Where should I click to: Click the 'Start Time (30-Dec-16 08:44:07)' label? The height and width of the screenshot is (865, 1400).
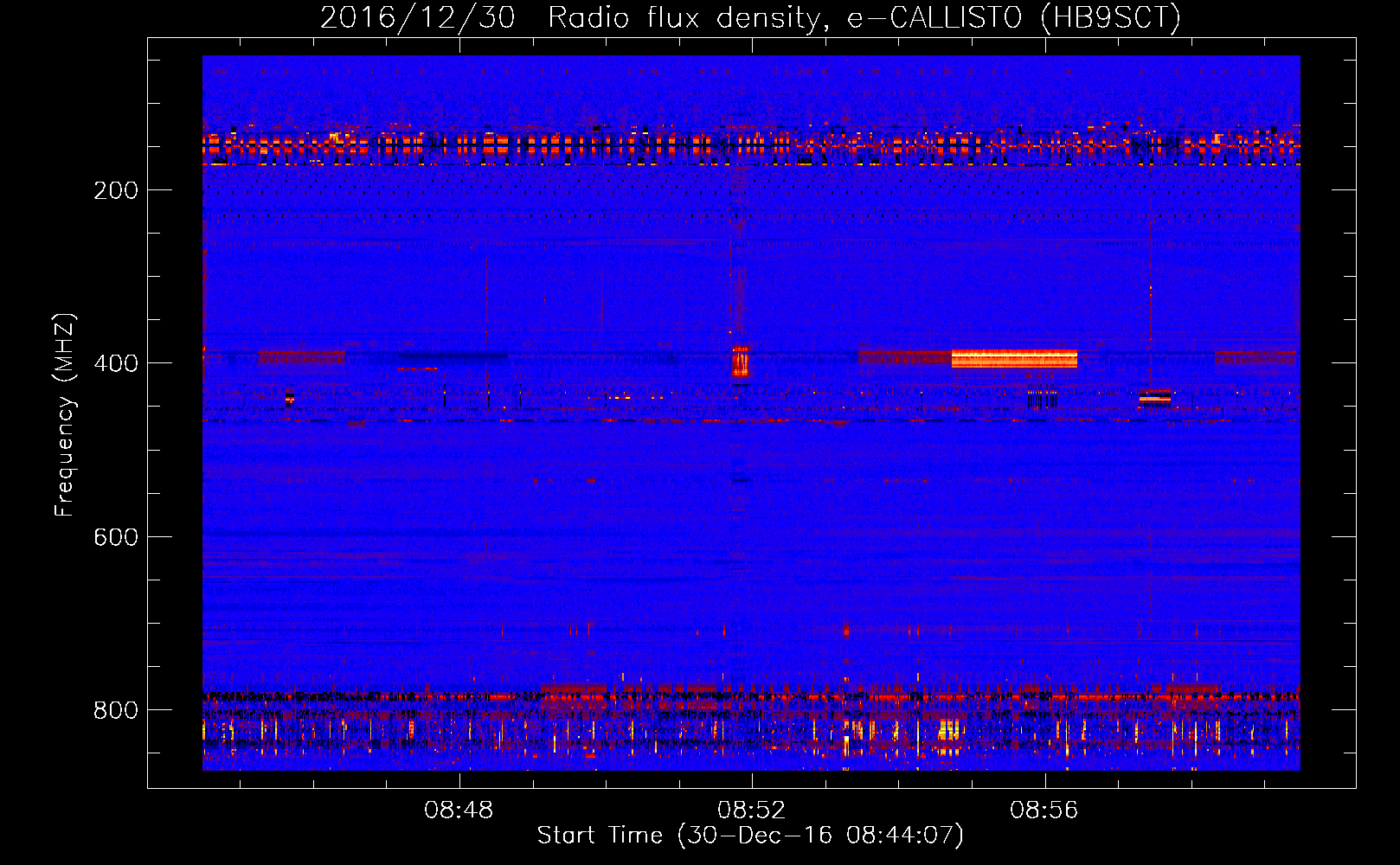(x=750, y=836)
